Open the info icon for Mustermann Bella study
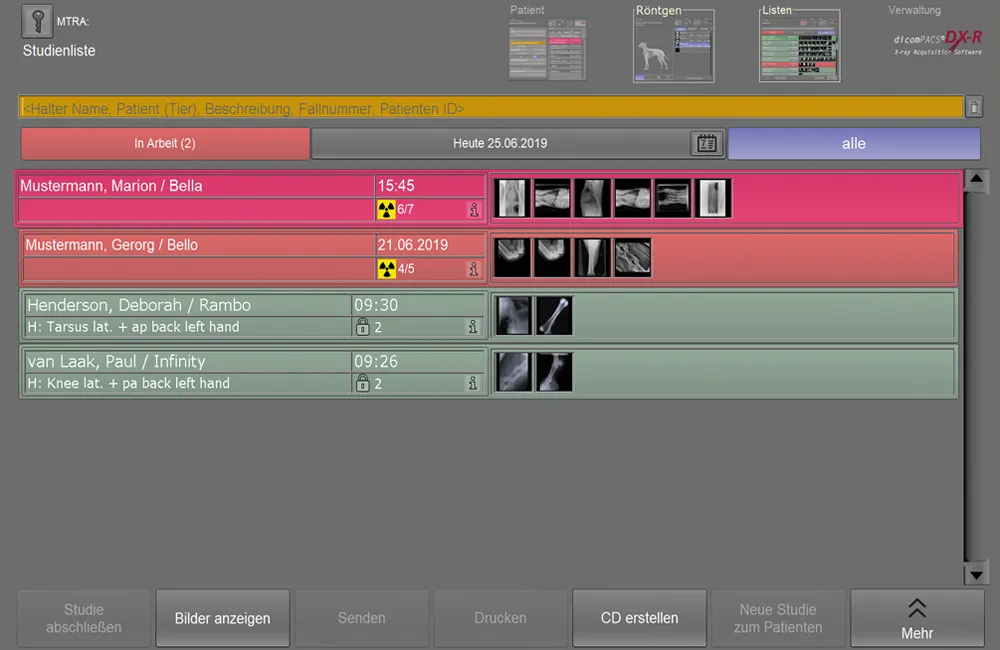This screenshot has height=650, width=1000. (473, 210)
